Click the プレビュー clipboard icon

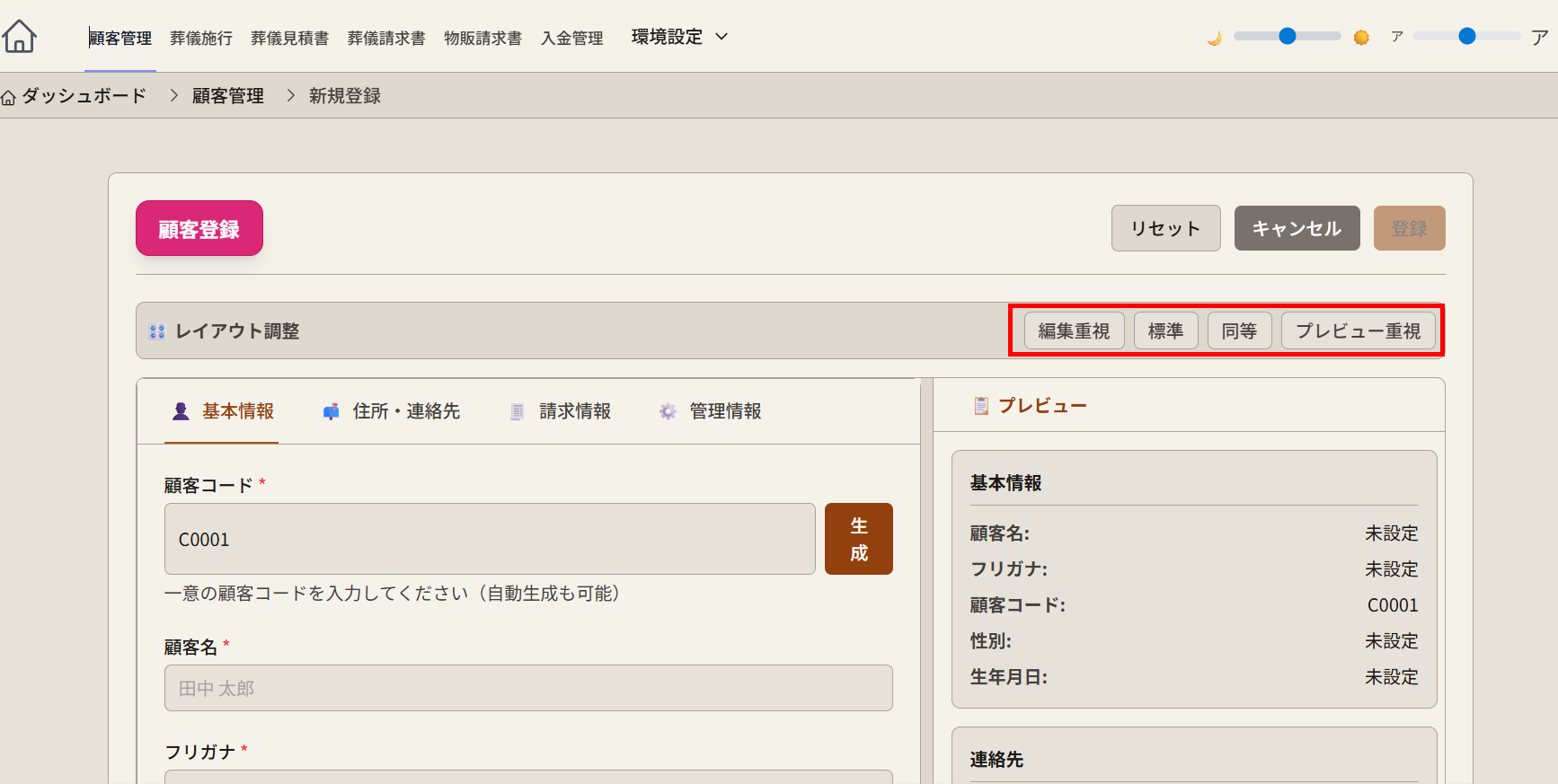(x=981, y=406)
